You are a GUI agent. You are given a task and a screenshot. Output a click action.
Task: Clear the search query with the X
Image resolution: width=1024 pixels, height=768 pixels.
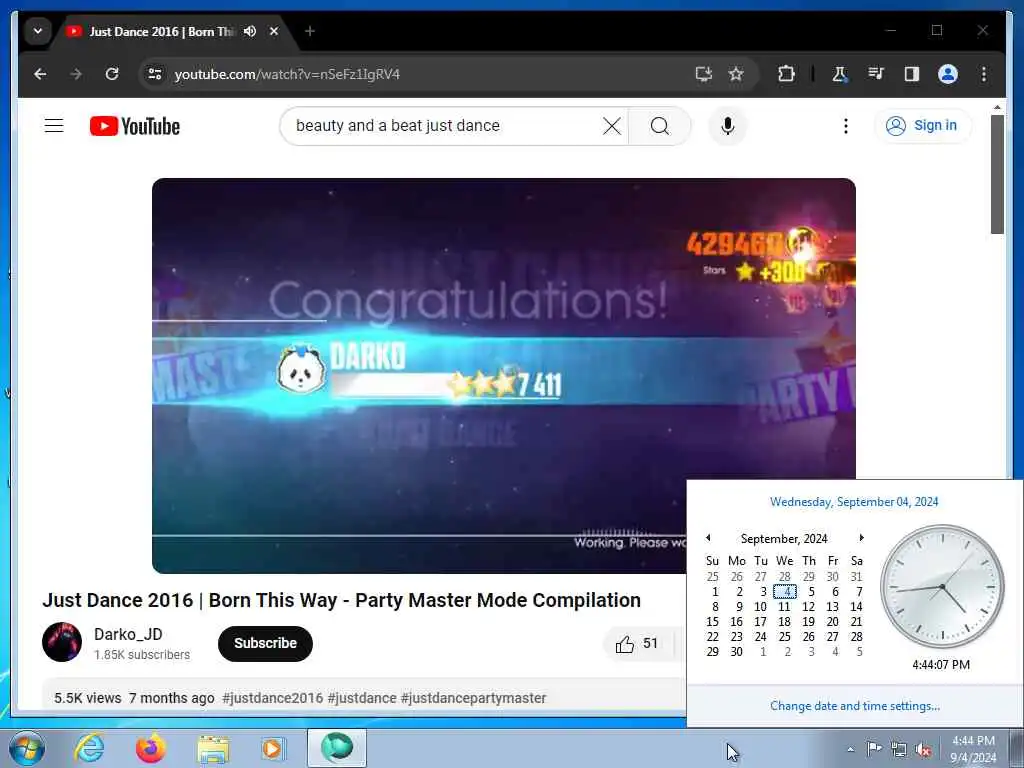pyautogui.click(x=612, y=125)
